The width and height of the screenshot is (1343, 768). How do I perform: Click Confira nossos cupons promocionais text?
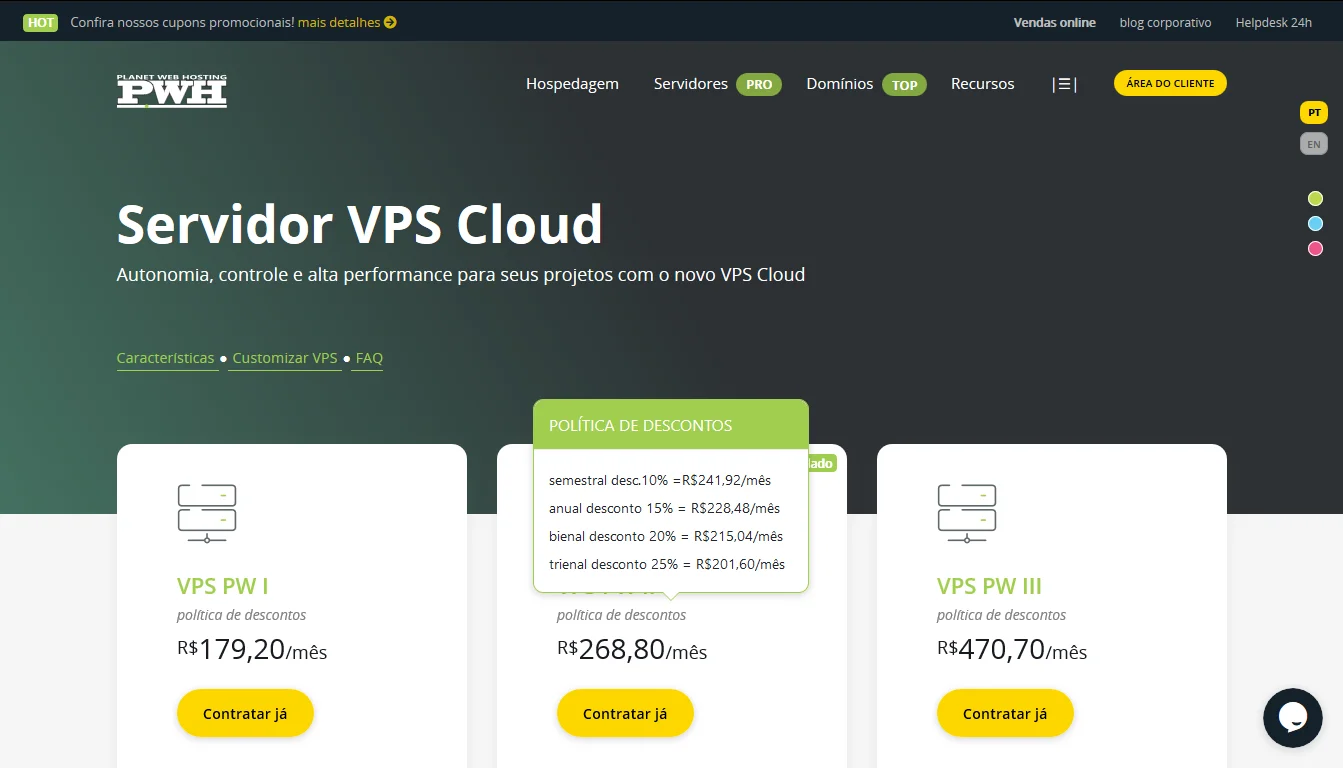pos(182,22)
